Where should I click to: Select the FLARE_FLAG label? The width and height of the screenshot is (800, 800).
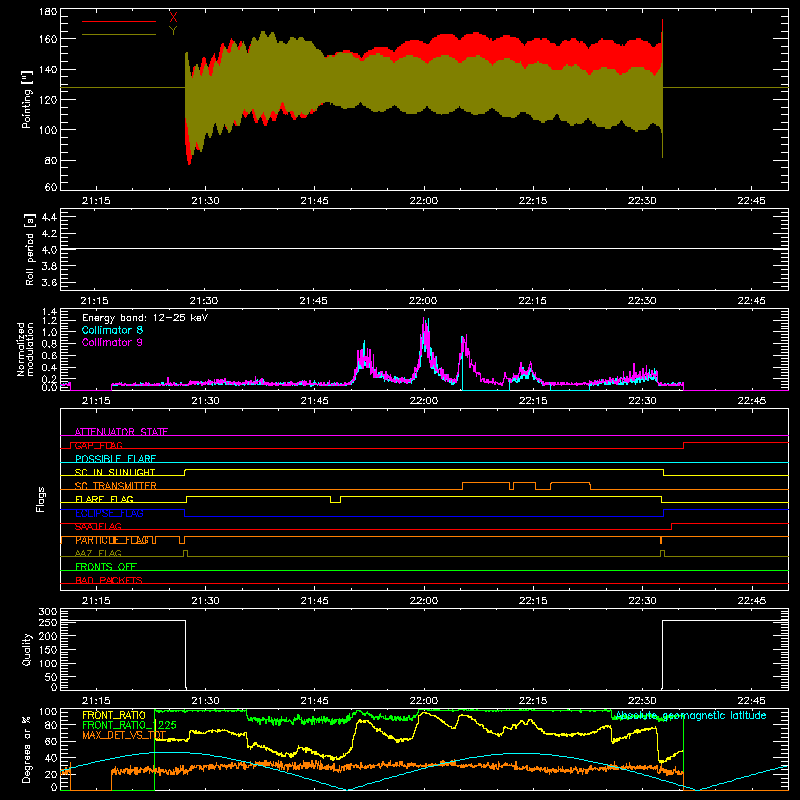click(x=104, y=499)
